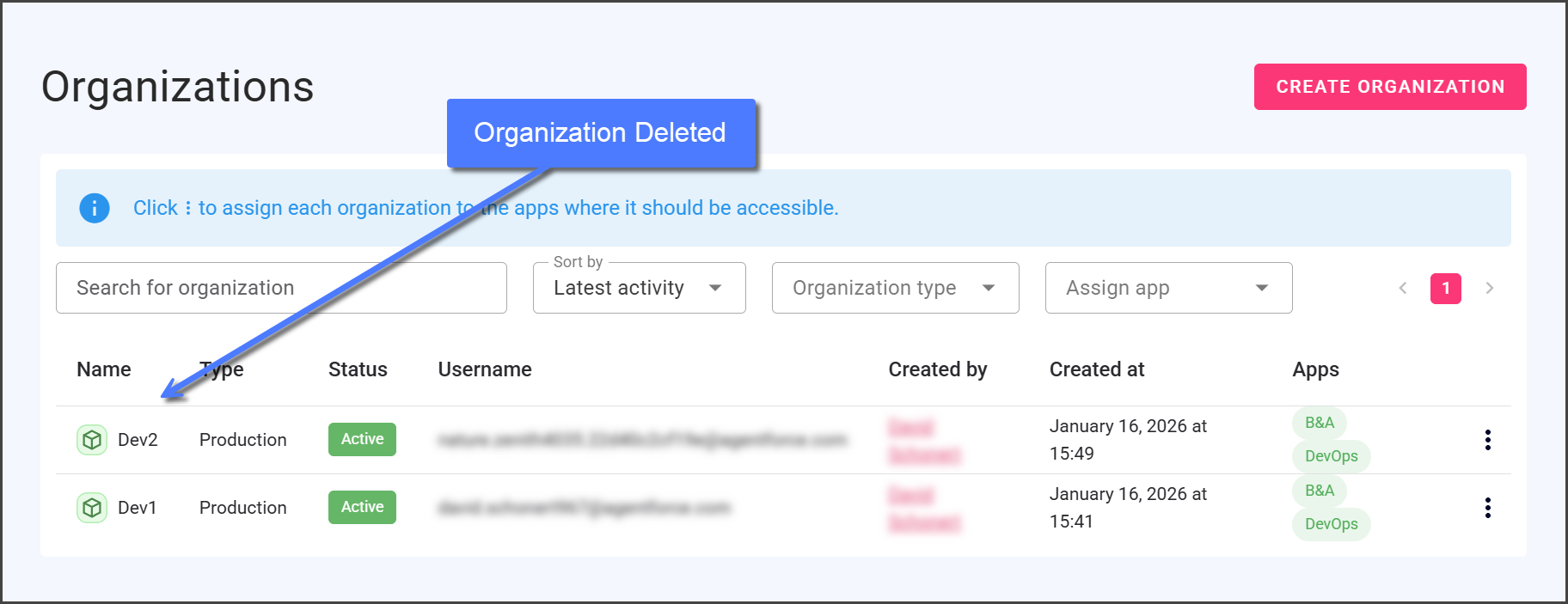1568x604 pixels.
Task: Select page 1 in pagination
Action: 1445,289
